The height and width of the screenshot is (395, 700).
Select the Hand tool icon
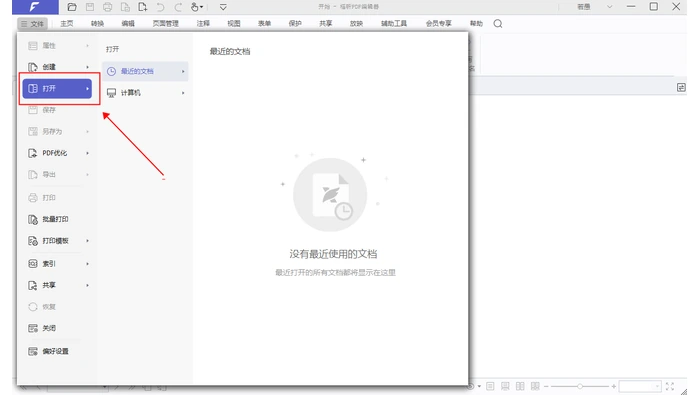coord(195,7)
